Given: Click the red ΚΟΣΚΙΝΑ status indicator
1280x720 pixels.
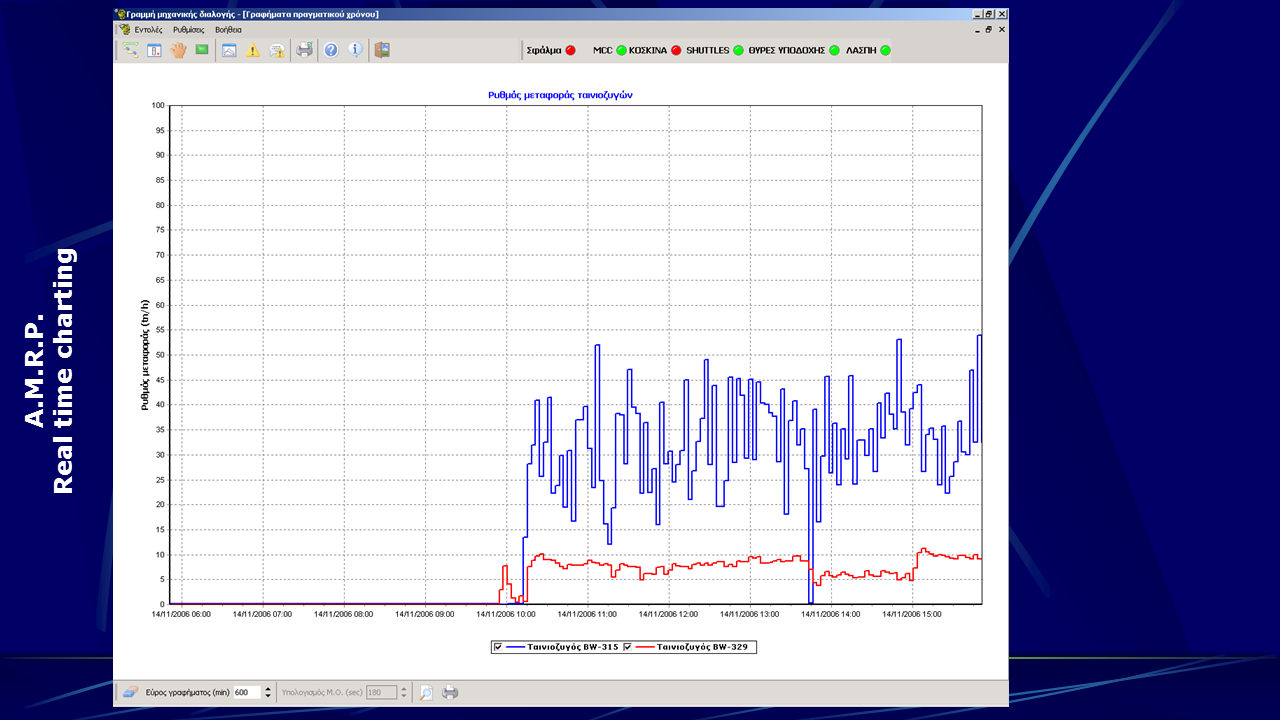Looking at the screenshot, I should 676,50.
